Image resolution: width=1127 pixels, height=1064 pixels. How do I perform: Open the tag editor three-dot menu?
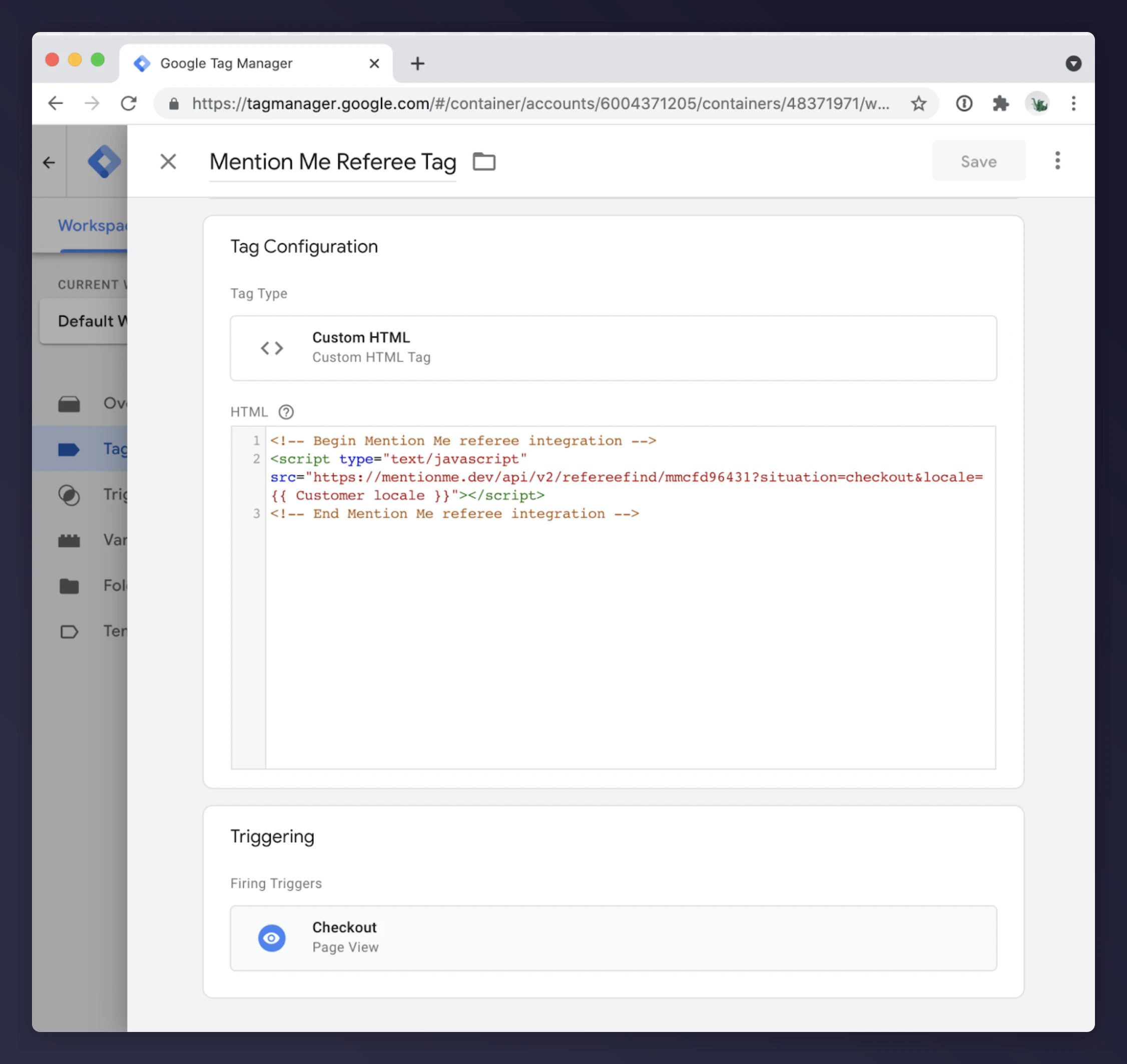(1057, 161)
